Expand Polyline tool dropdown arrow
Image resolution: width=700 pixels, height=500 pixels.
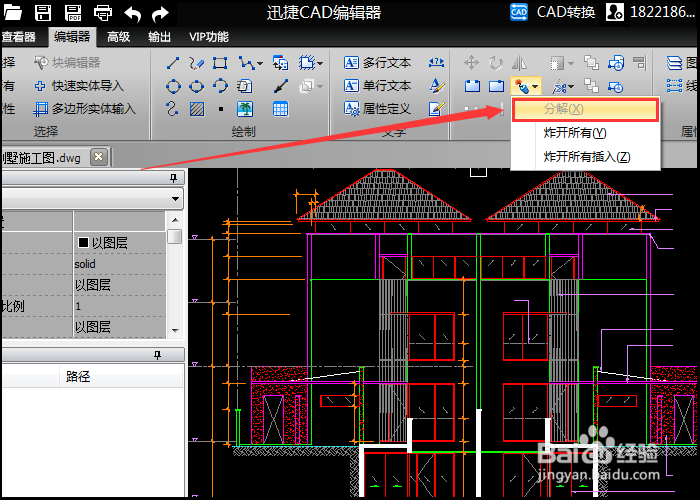coord(260,63)
